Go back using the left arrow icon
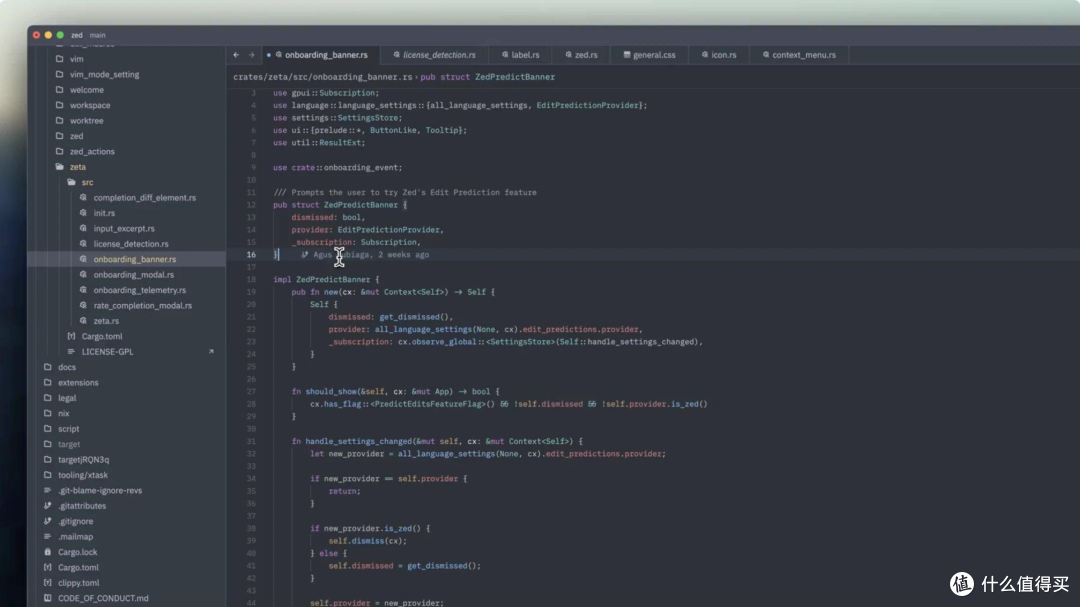The image size is (1080, 607). tap(236, 55)
